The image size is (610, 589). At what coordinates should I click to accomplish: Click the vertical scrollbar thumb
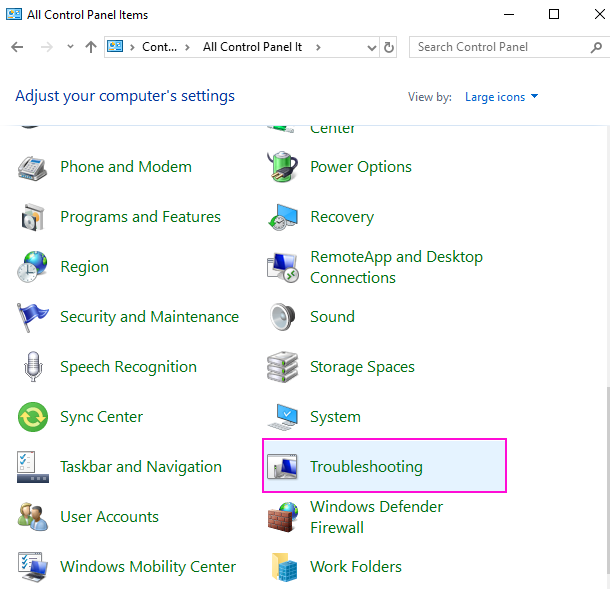click(x=608, y=479)
